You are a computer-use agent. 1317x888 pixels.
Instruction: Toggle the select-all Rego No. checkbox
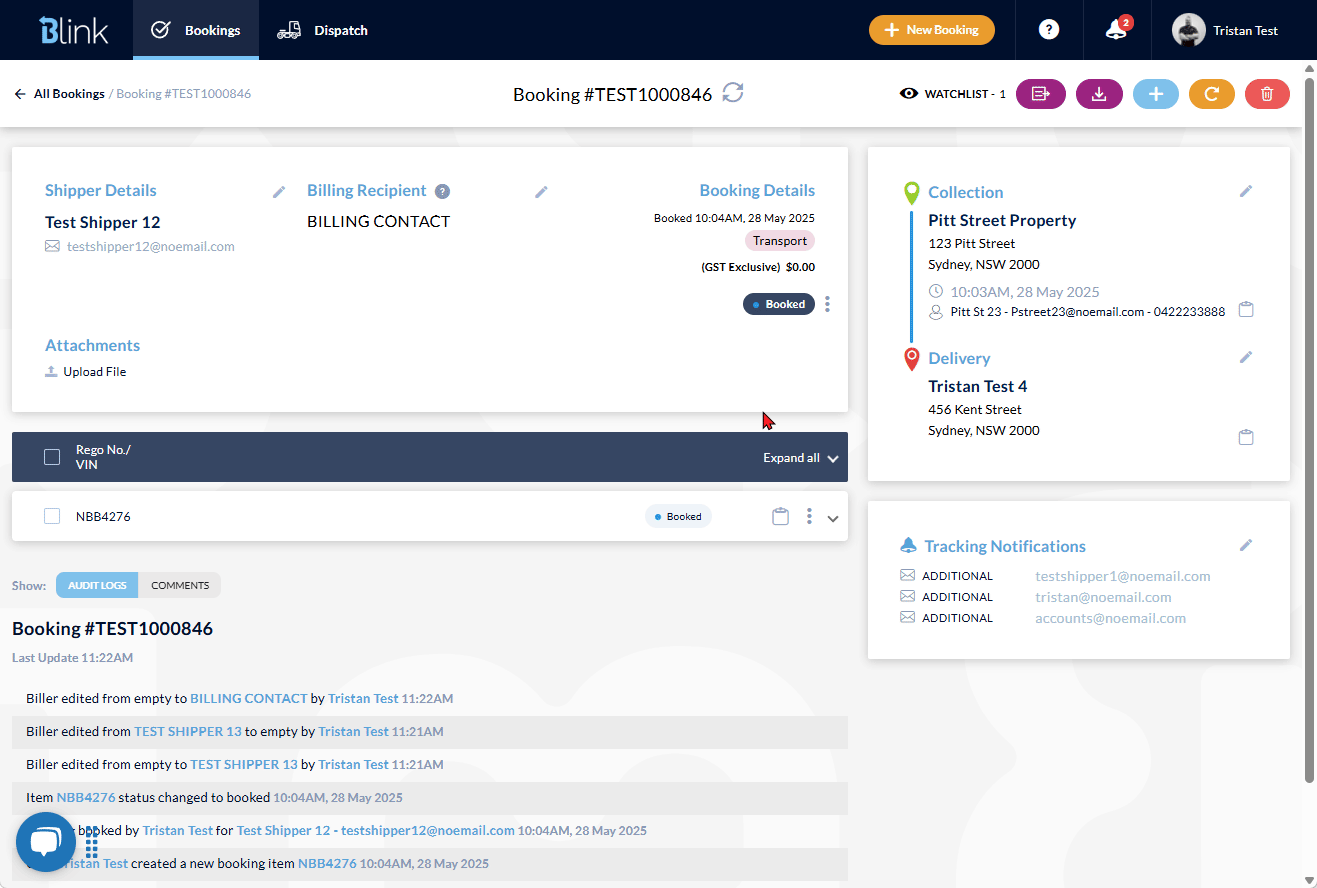tap(52, 457)
